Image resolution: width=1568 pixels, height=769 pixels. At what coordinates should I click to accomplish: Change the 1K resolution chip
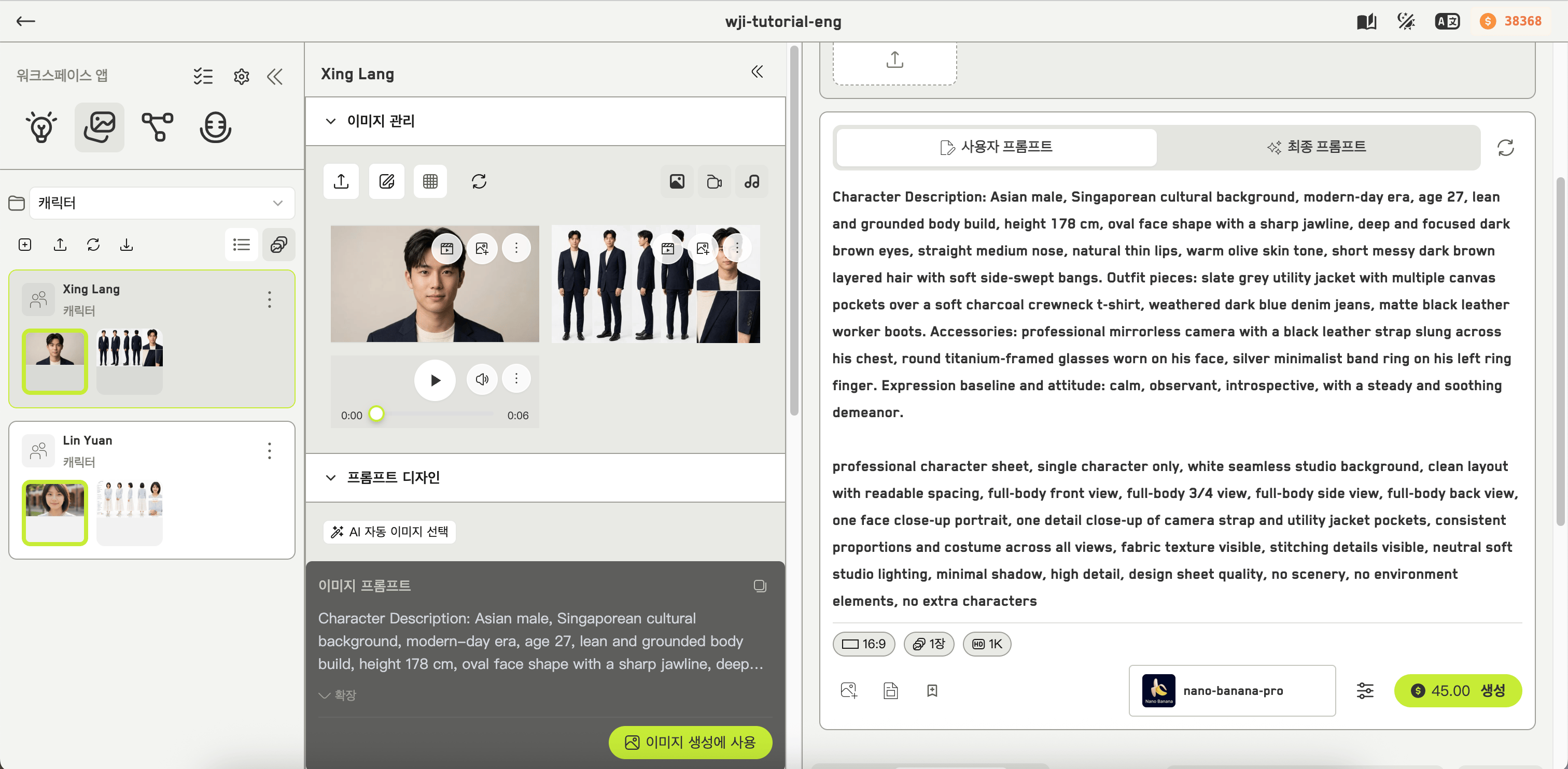point(987,644)
